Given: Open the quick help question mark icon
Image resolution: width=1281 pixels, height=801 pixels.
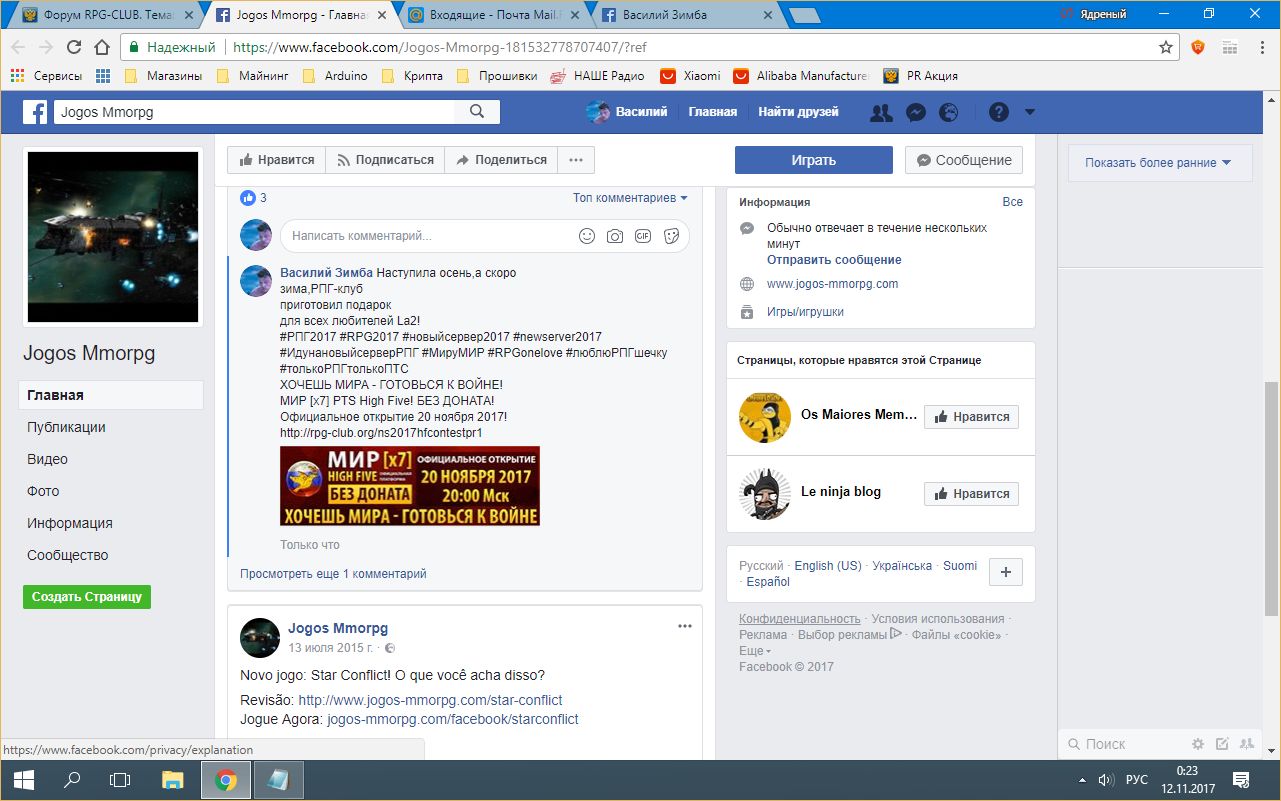Looking at the screenshot, I should coord(999,113).
